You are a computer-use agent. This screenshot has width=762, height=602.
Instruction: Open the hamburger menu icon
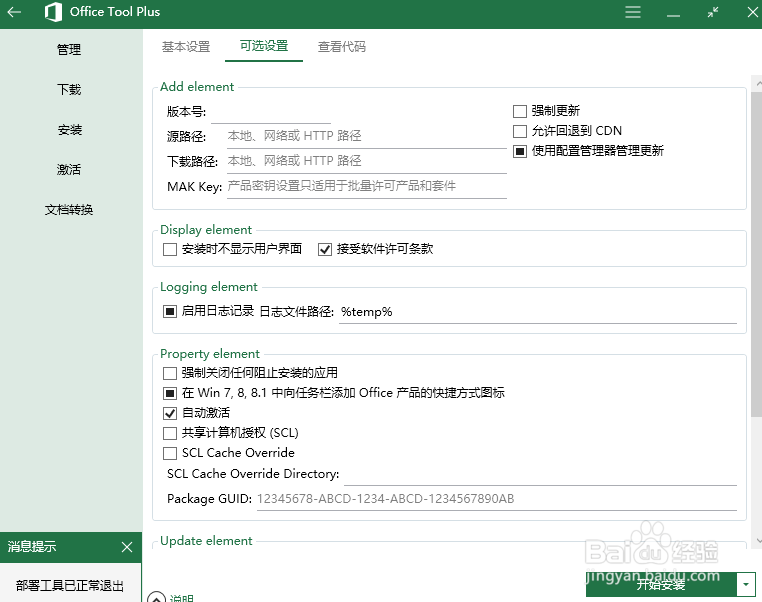[x=633, y=12]
